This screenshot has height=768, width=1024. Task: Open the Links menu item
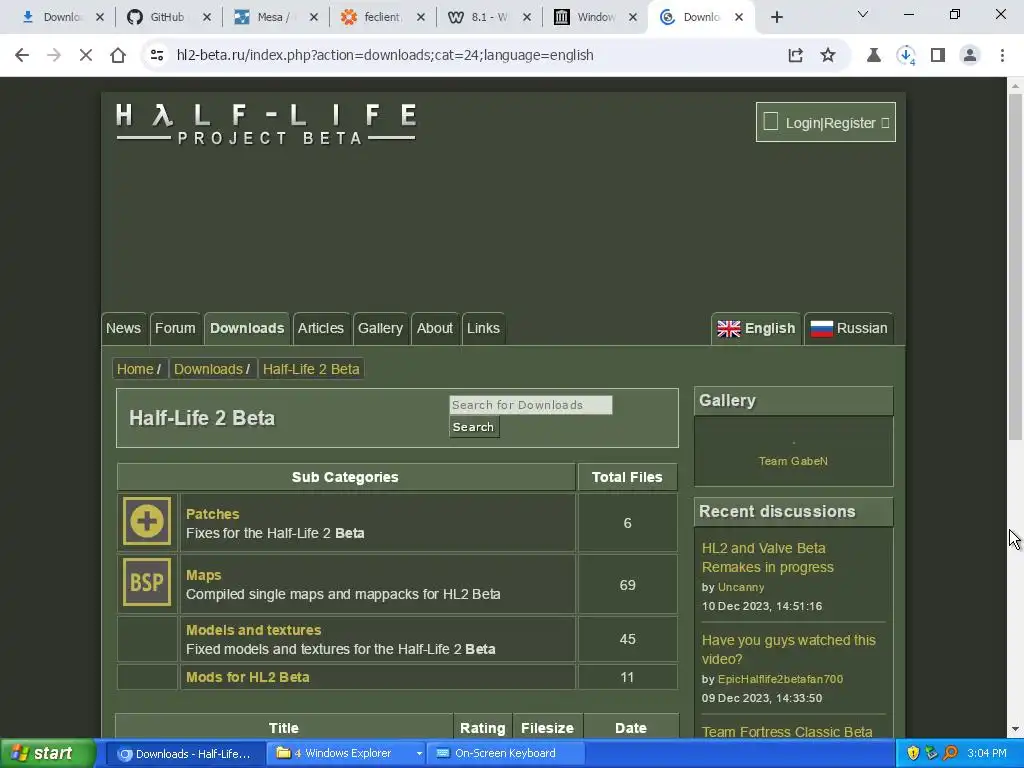(483, 328)
